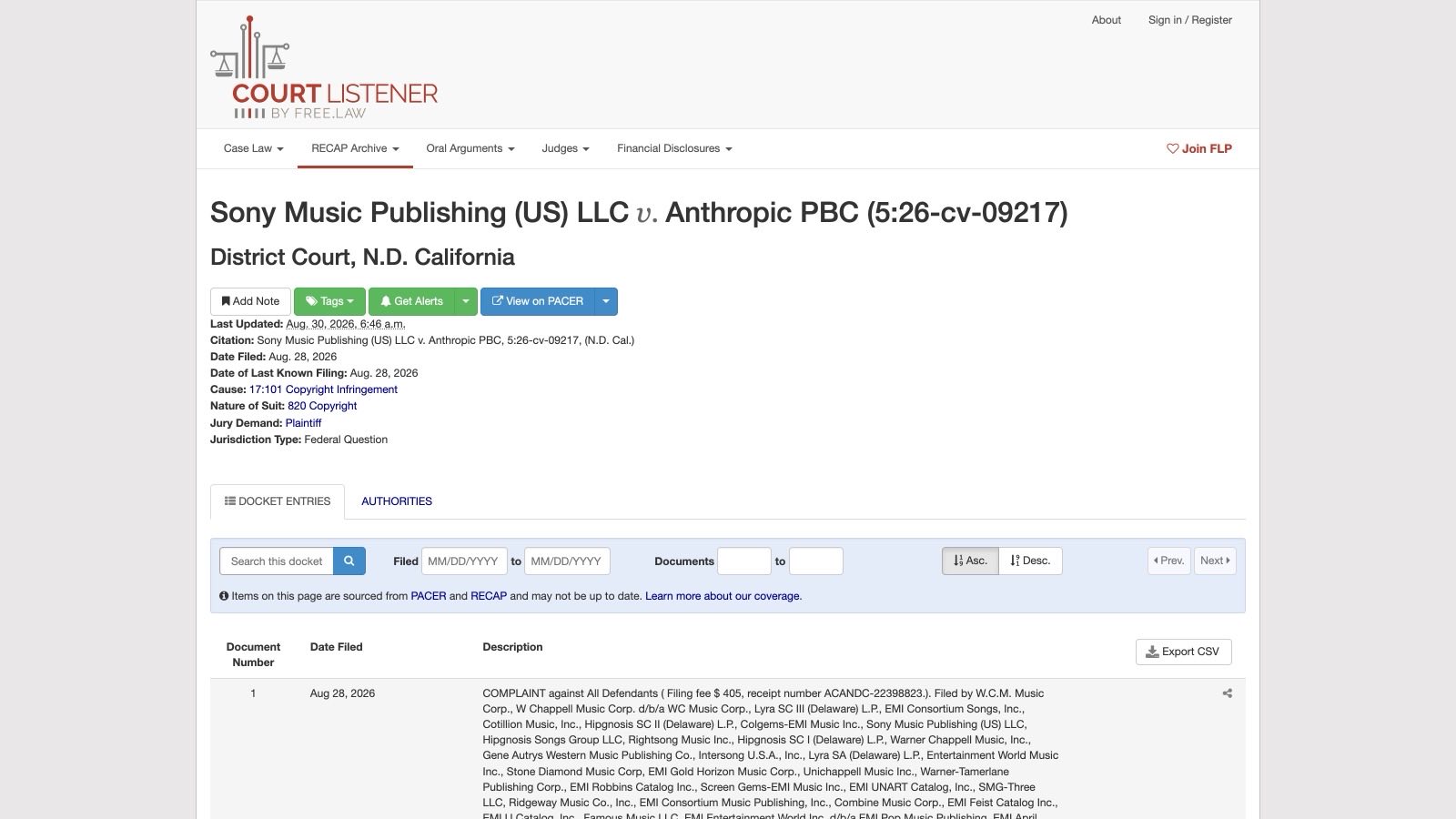Click the COMPLAINT description text
1456x819 pixels.
(x=771, y=753)
